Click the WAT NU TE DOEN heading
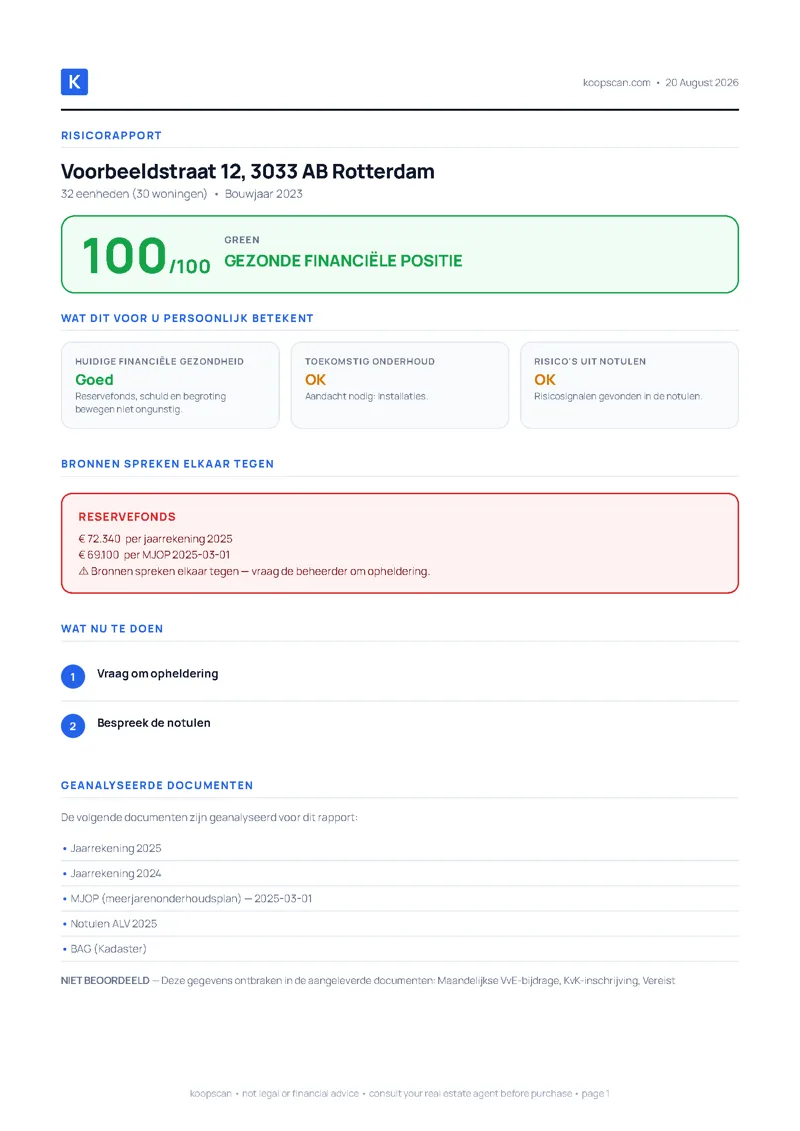The height and width of the screenshot is (1131, 800). click(x=112, y=629)
